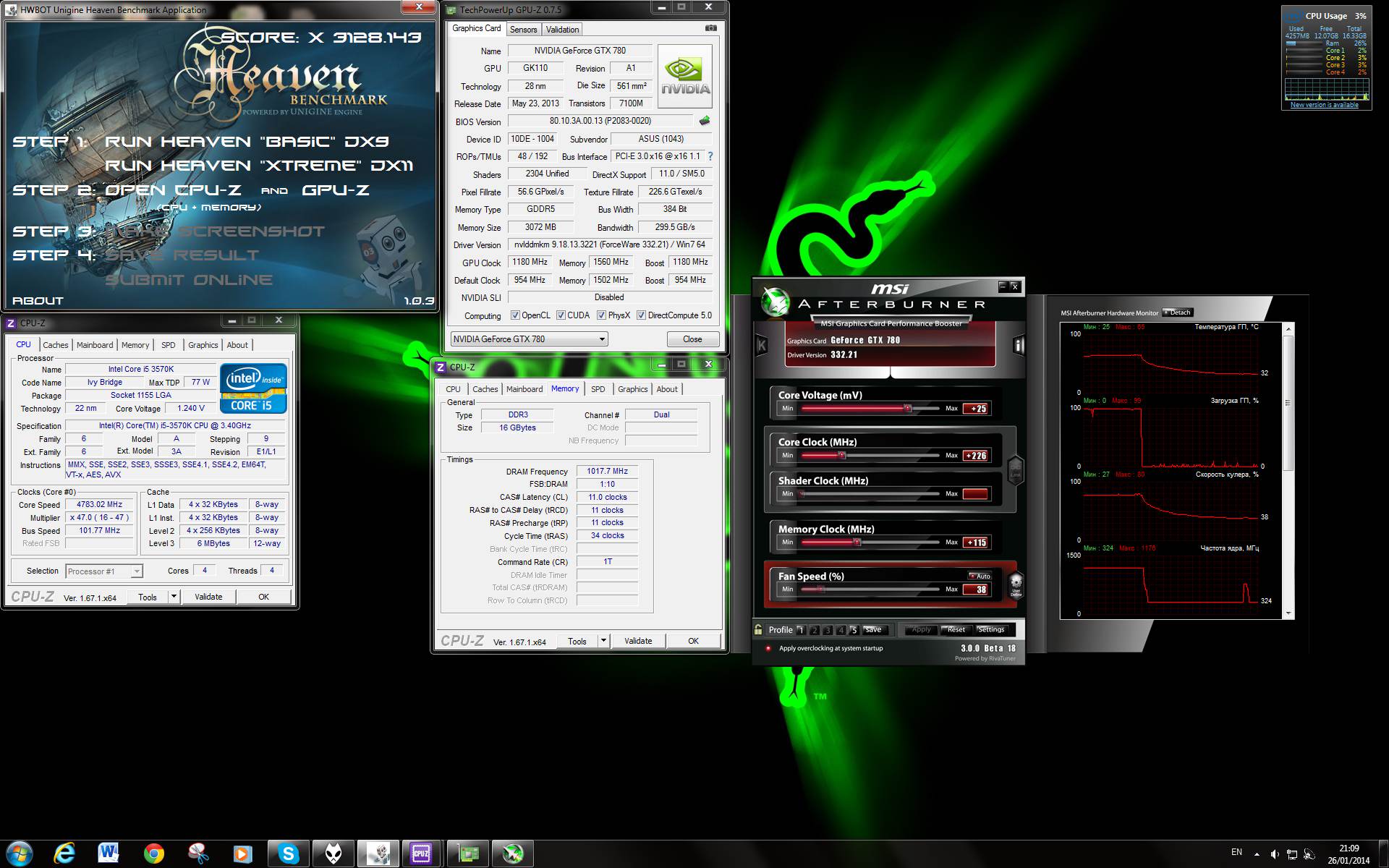Click the GPU-Z screenshot camera icon
Screen dimensions: 1389x868
coord(710,28)
